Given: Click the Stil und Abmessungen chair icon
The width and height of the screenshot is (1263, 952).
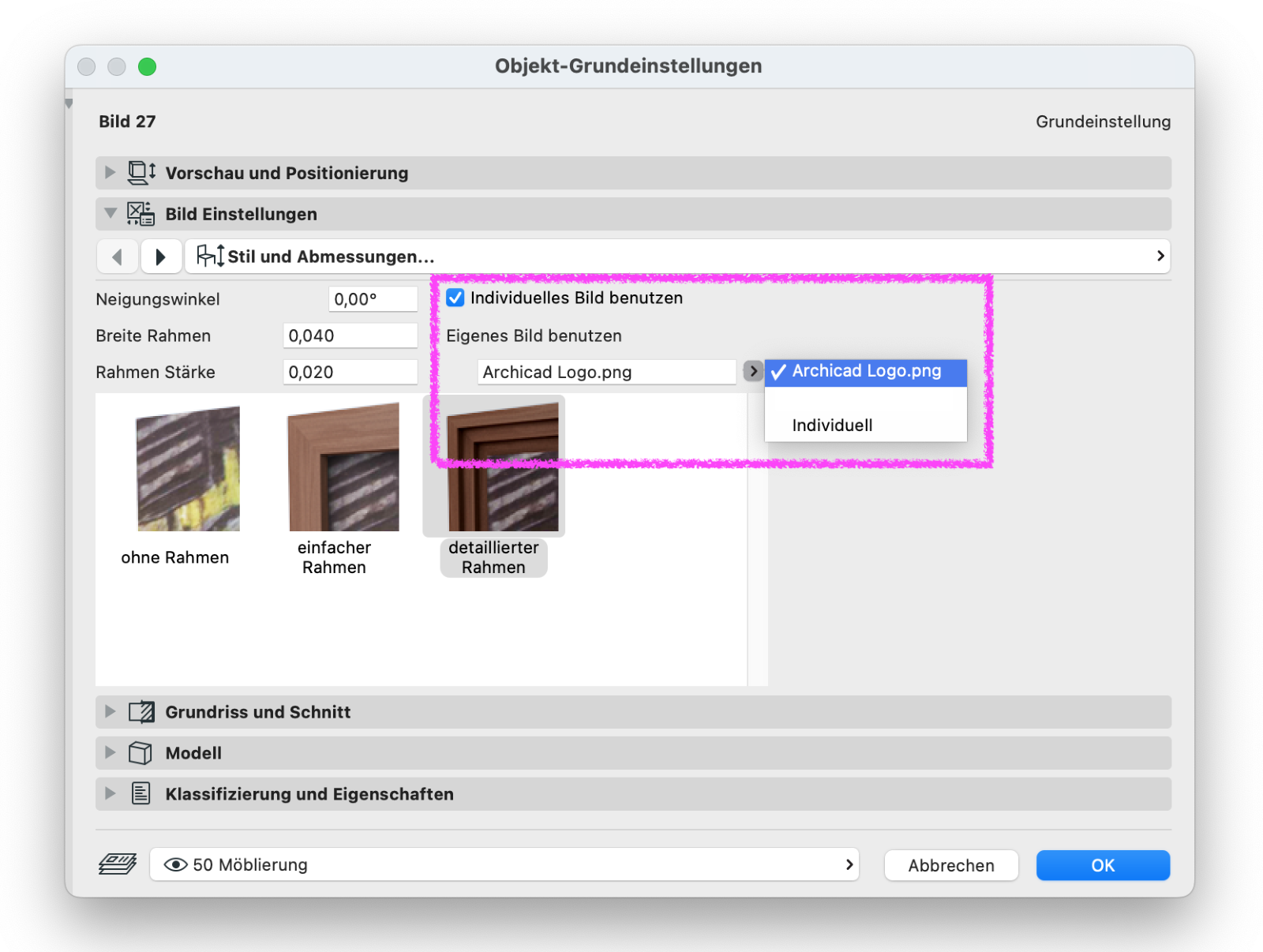Looking at the screenshot, I should click(x=210, y=256).
